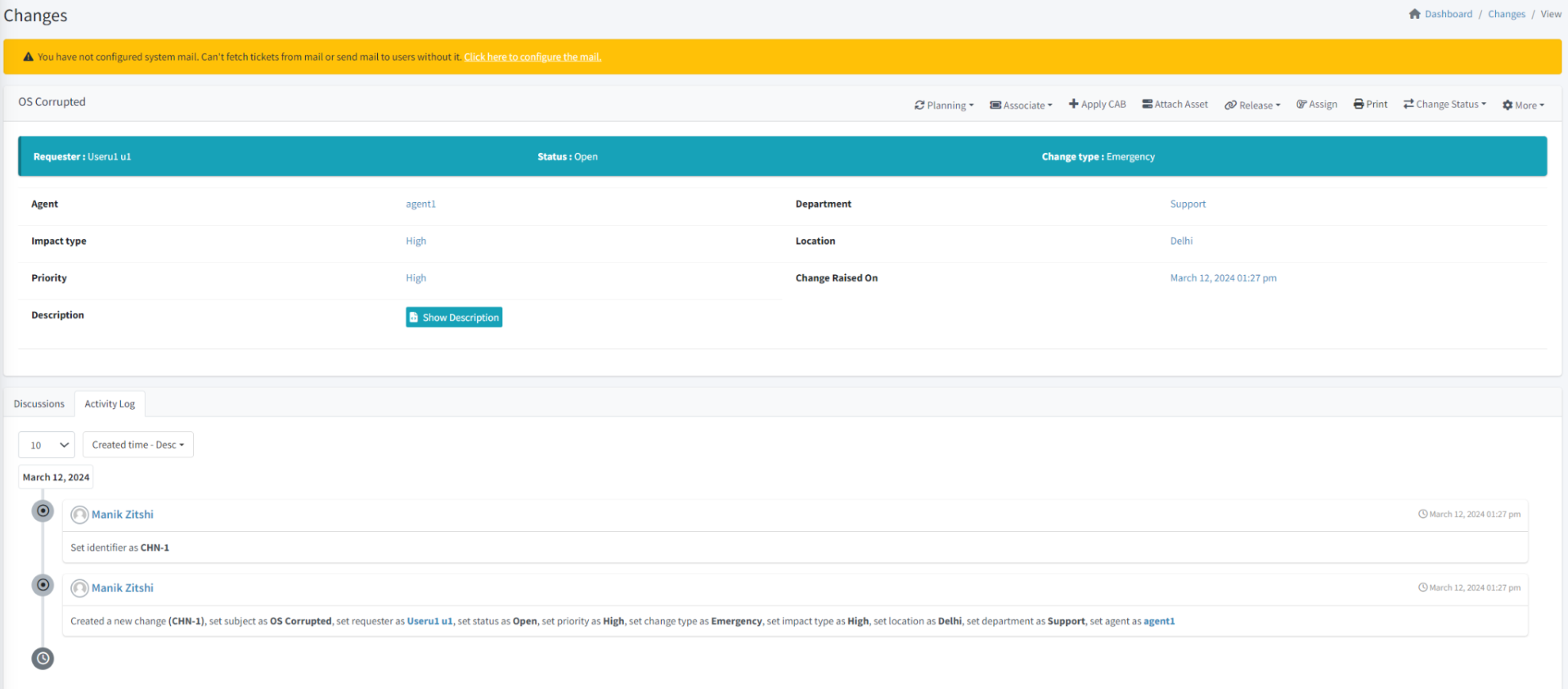This screenshot has height=689, width=1568.
Task: Click the clock icon ending the timeline
Action: 43,658
